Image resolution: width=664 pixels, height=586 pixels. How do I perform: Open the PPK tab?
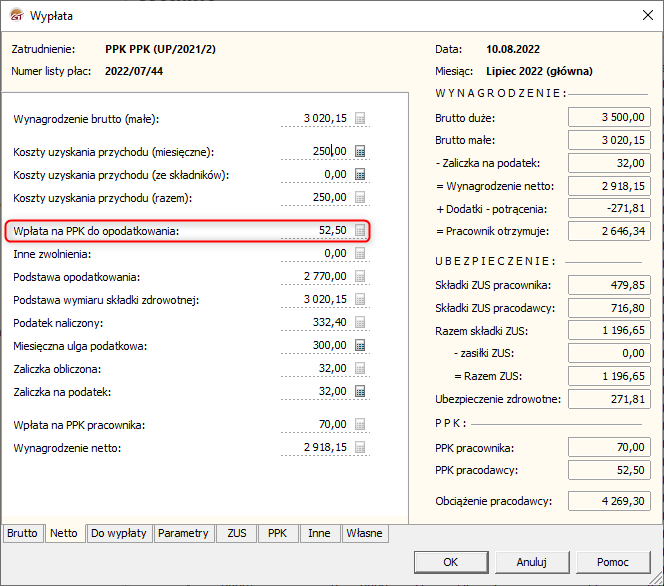tap(277, 534)
